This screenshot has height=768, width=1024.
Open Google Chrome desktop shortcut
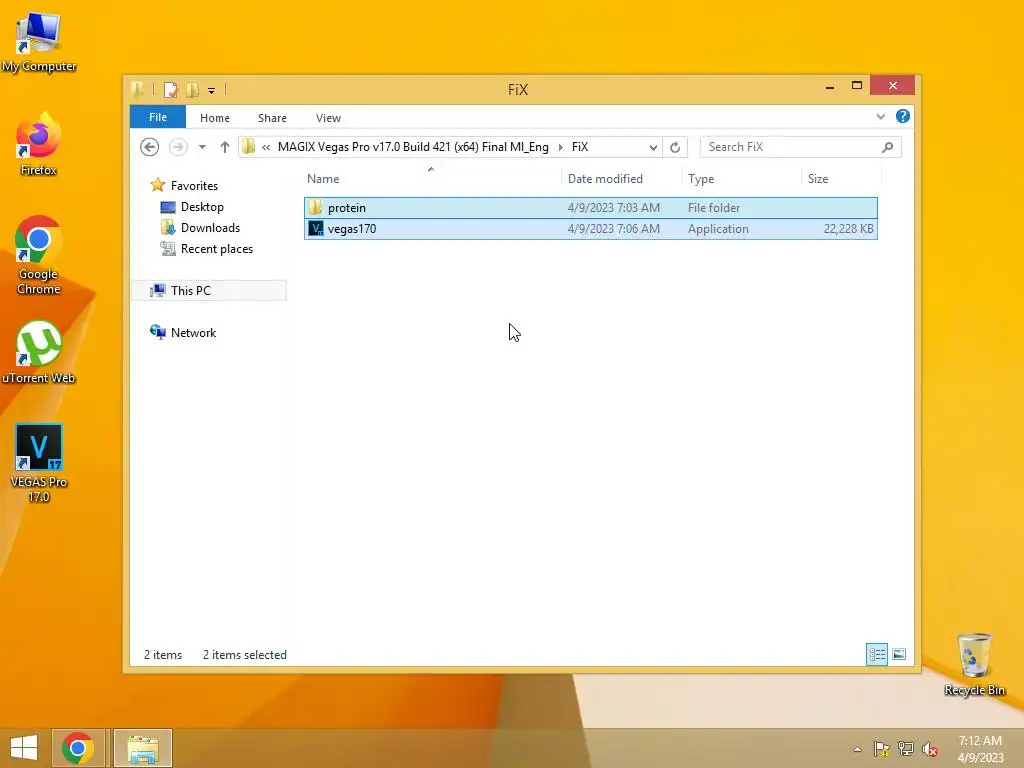click(39, 255)
